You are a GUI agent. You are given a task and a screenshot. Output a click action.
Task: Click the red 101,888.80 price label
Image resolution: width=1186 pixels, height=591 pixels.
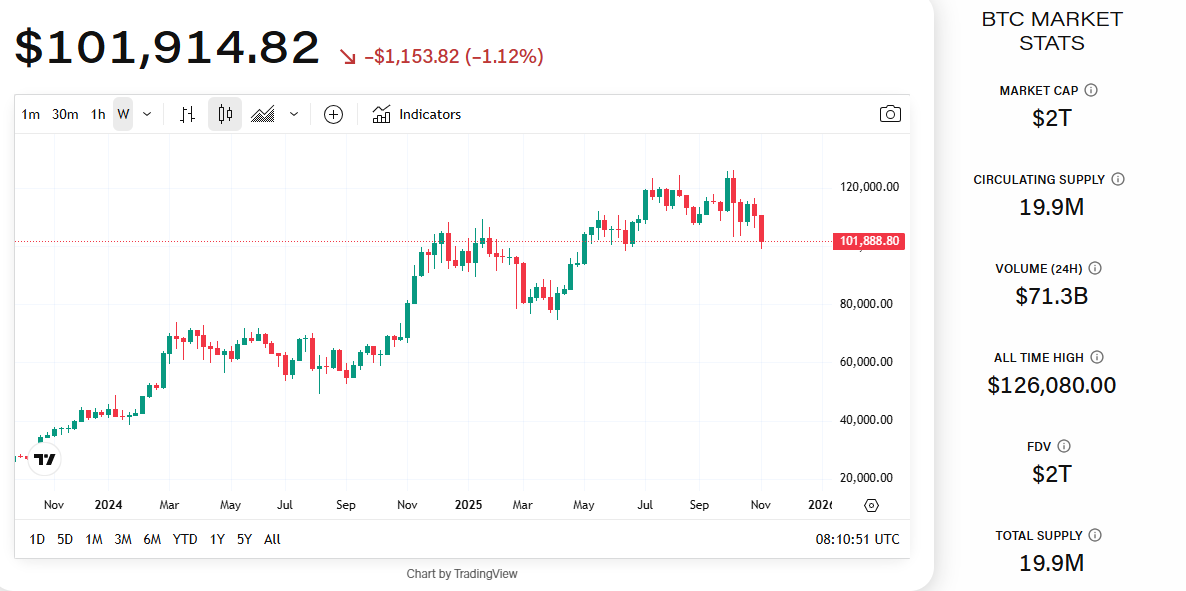(x=867, y=241)
